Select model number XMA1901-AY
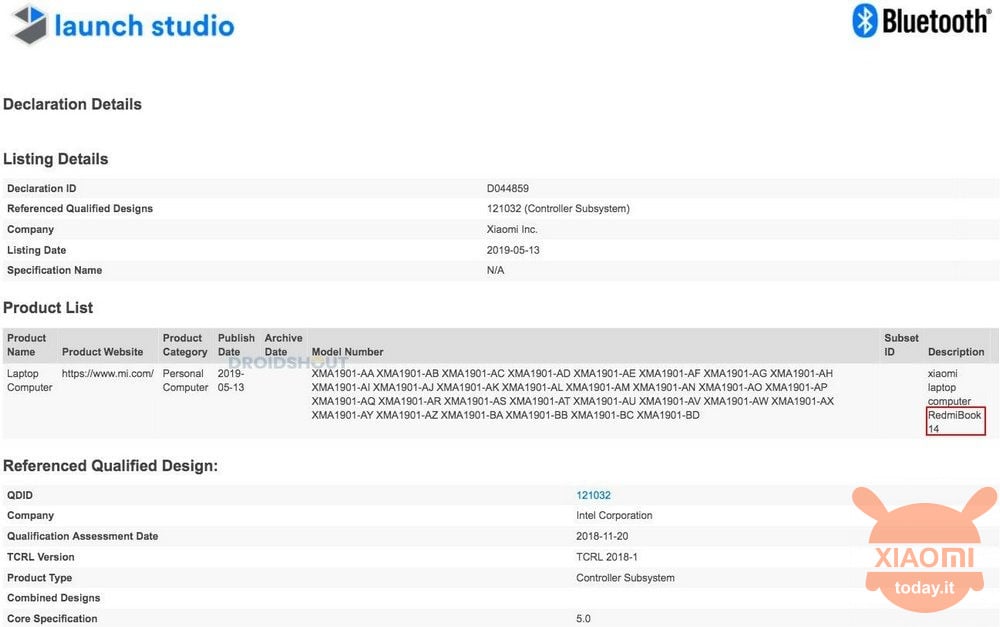Image resolution: width=1000 pixels, height=627 pixels. (342, 416)
